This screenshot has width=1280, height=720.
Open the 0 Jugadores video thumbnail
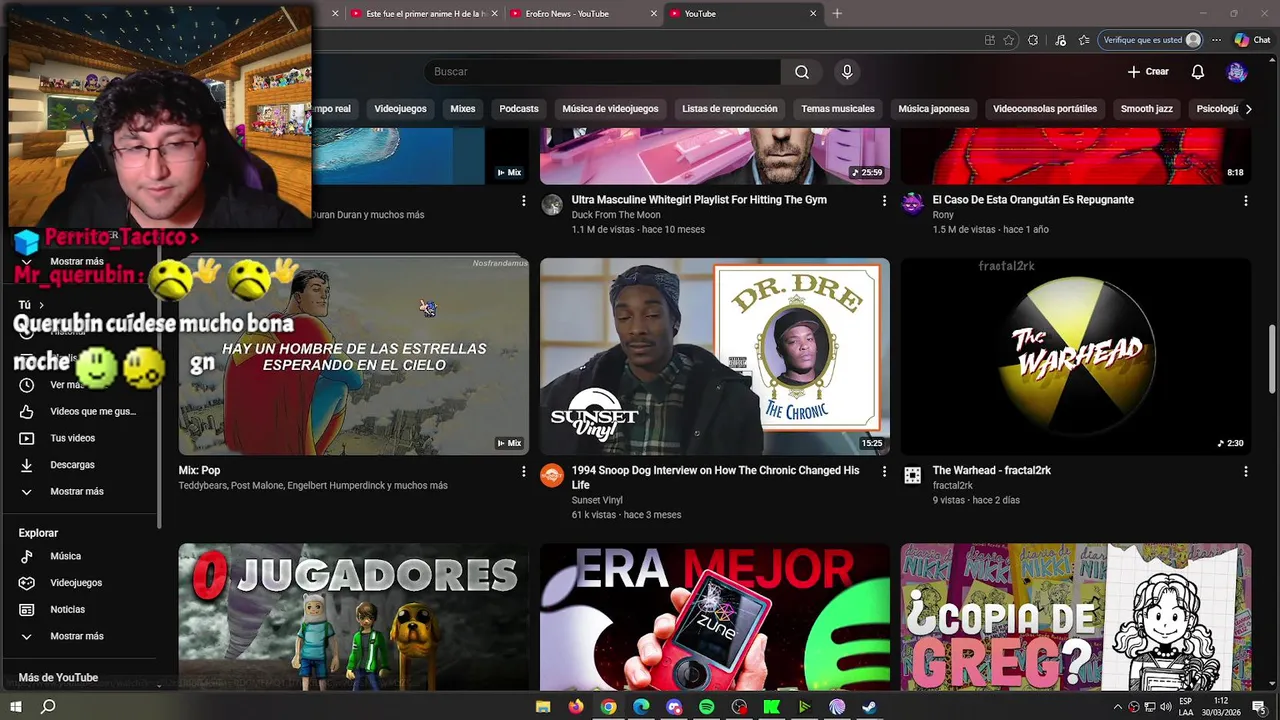tap(354, 617)
